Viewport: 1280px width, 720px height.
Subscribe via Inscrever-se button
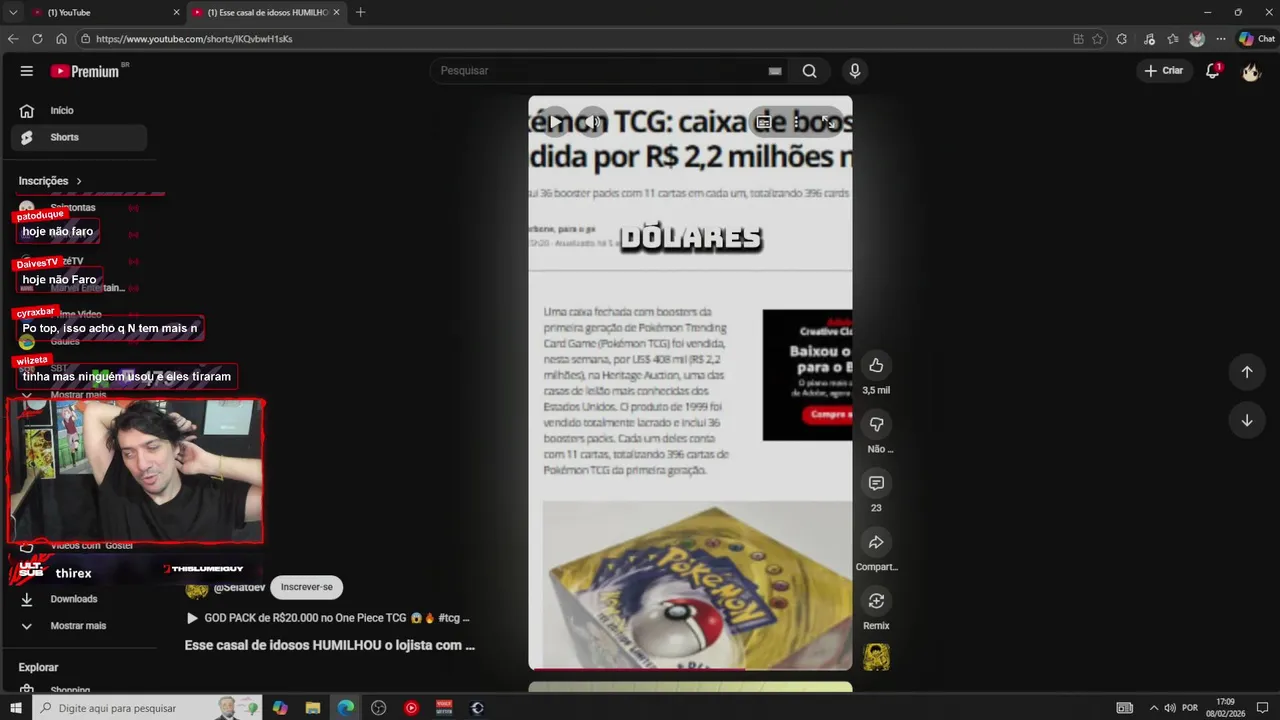point(307,587)
